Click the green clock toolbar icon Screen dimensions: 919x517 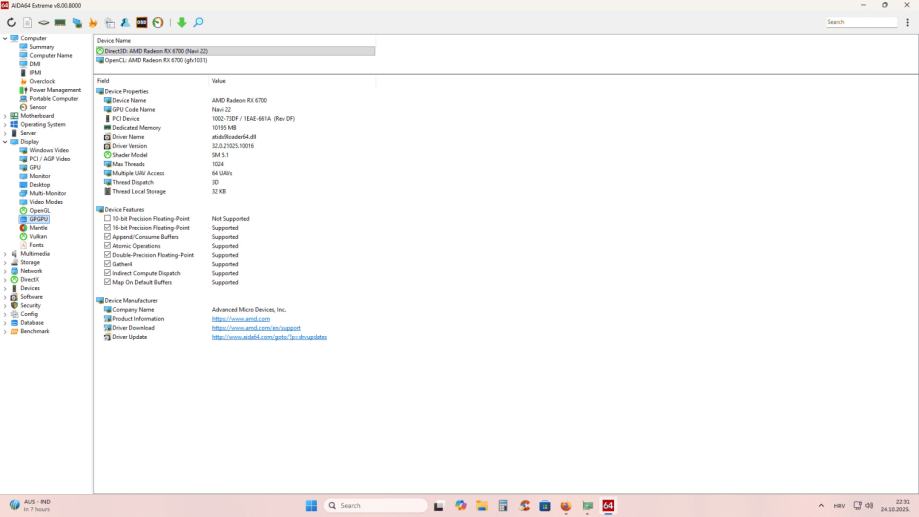pyautogui.click(x=158, y=22)
